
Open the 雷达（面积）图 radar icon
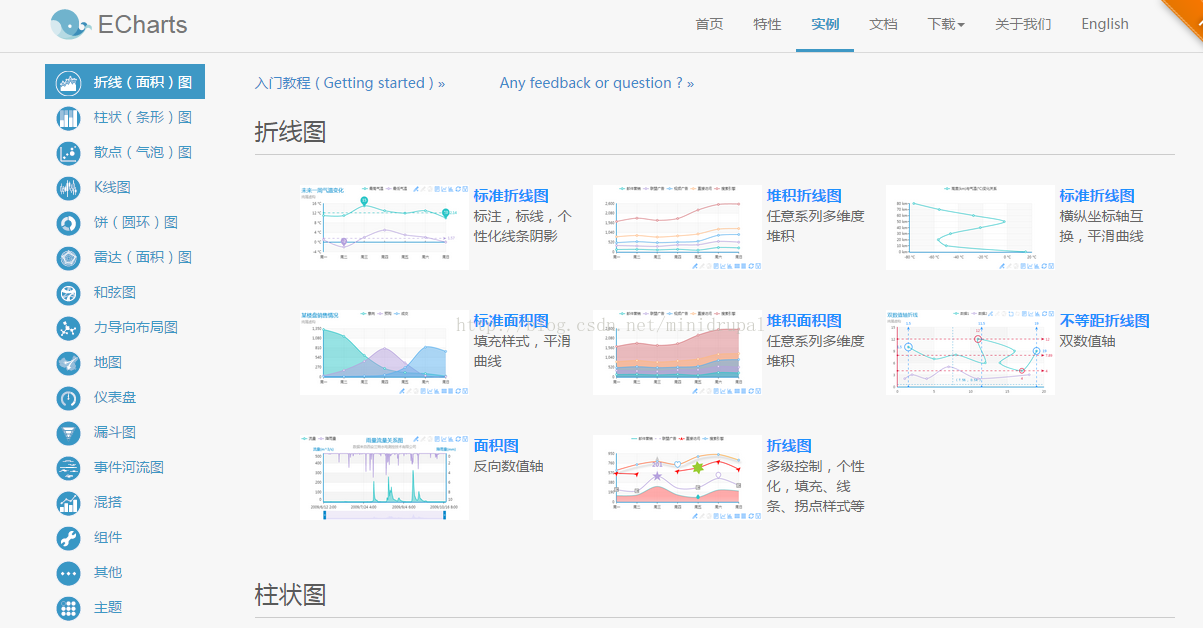tap(69, 258)
